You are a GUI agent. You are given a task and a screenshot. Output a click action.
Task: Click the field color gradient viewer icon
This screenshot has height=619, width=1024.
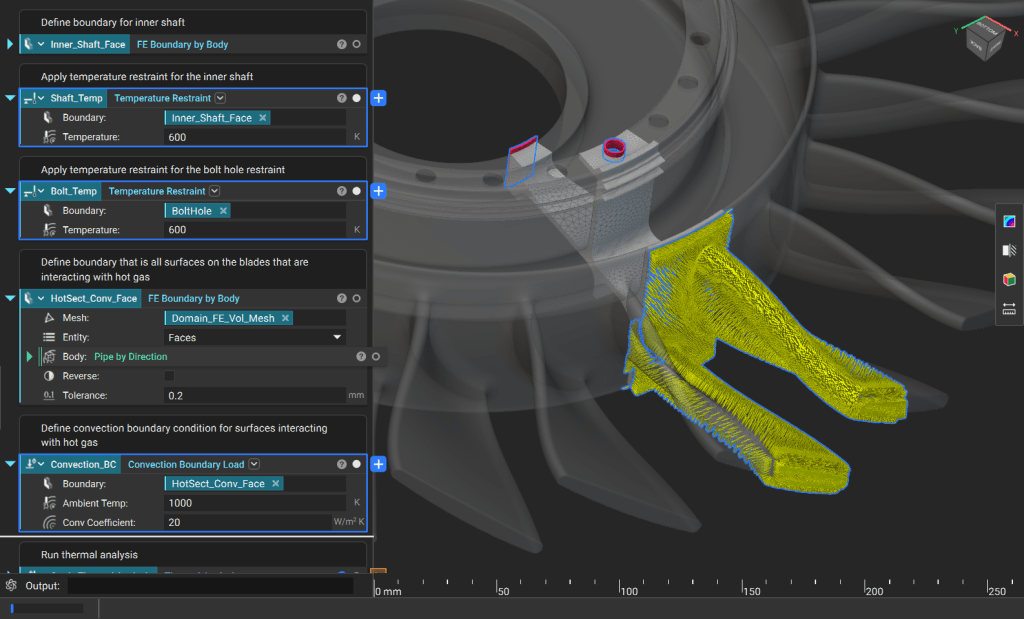coord(1008,222)
